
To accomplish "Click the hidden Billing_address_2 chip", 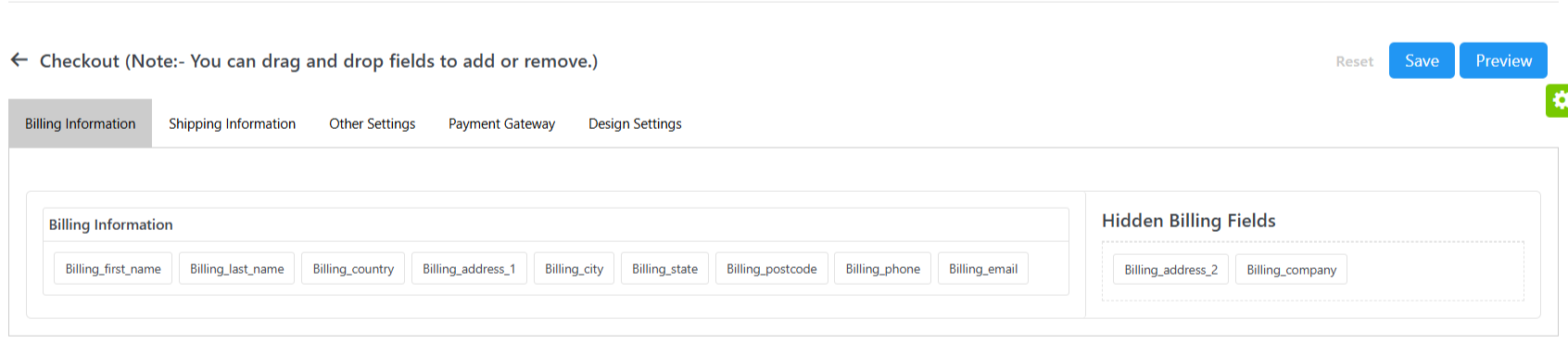I will pyautogui.click(x=1171, y=270).
